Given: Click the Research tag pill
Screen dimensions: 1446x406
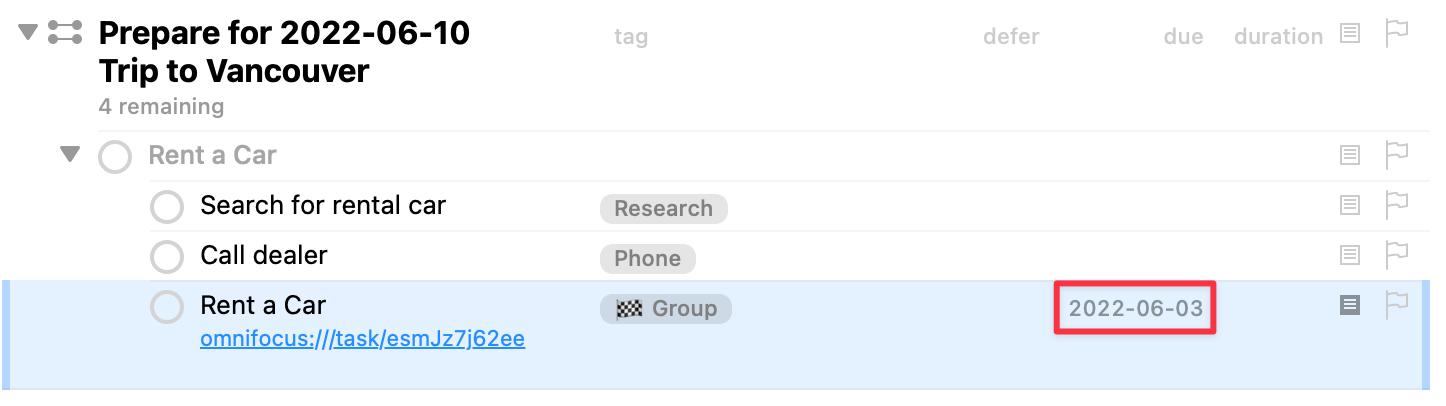Looking at the screenshot, I should coord(664,208).
